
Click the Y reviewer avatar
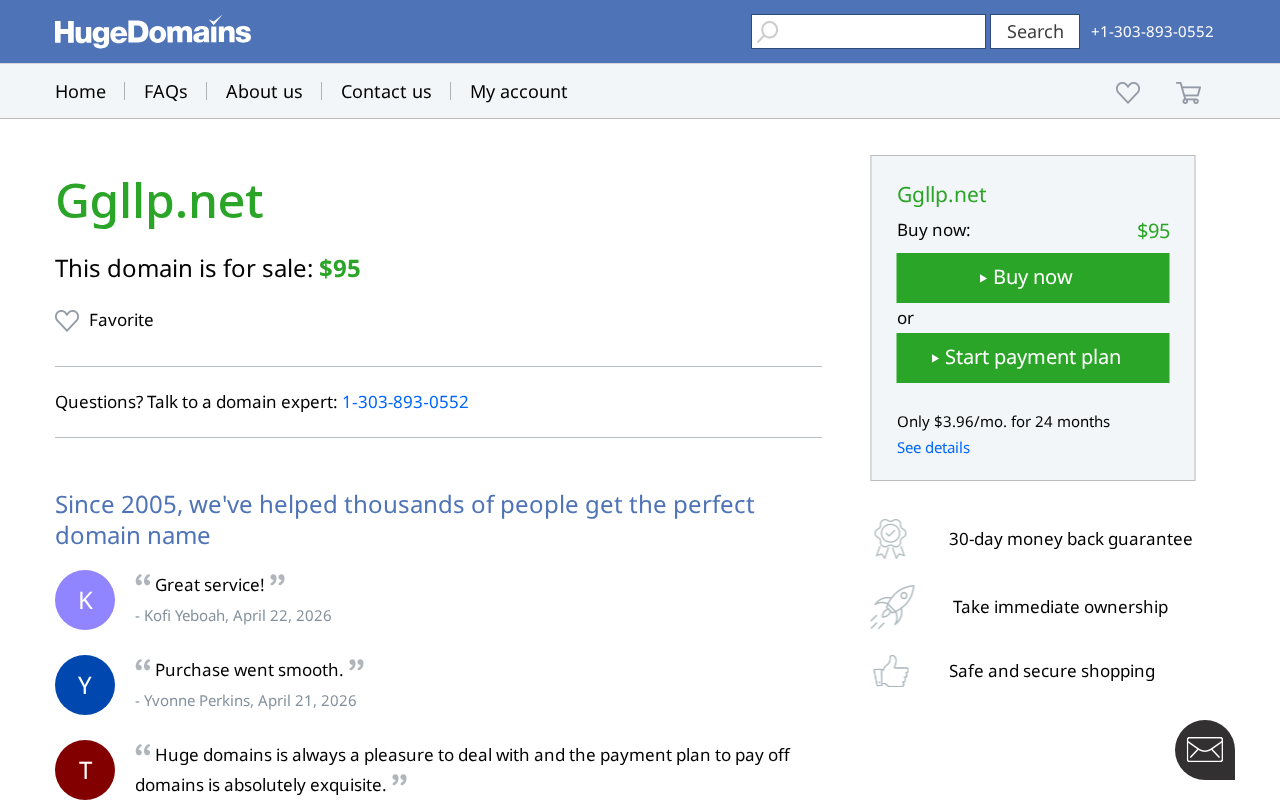tap(85, 685)
